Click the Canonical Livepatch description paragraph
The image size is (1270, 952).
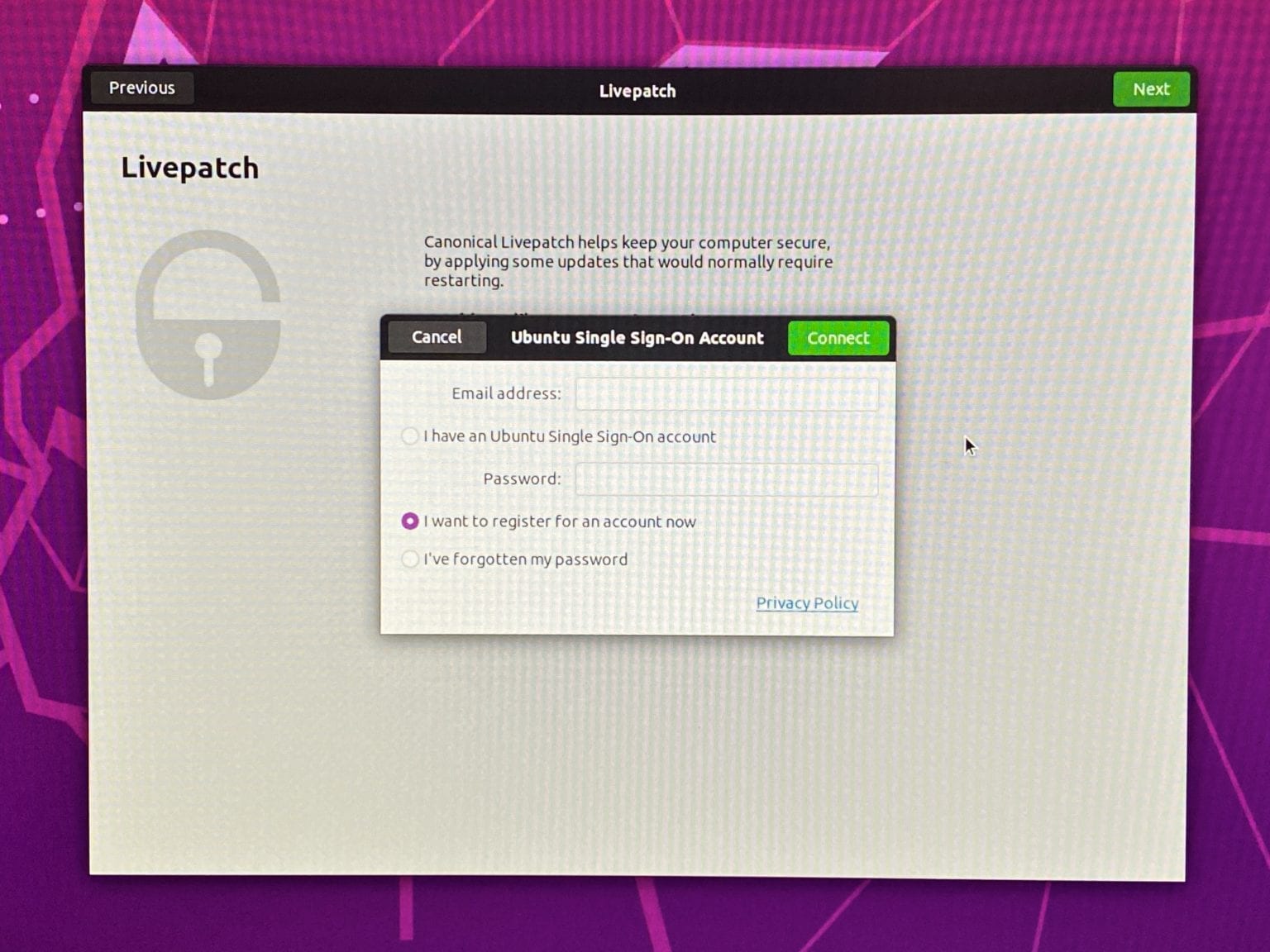[627, 261]
